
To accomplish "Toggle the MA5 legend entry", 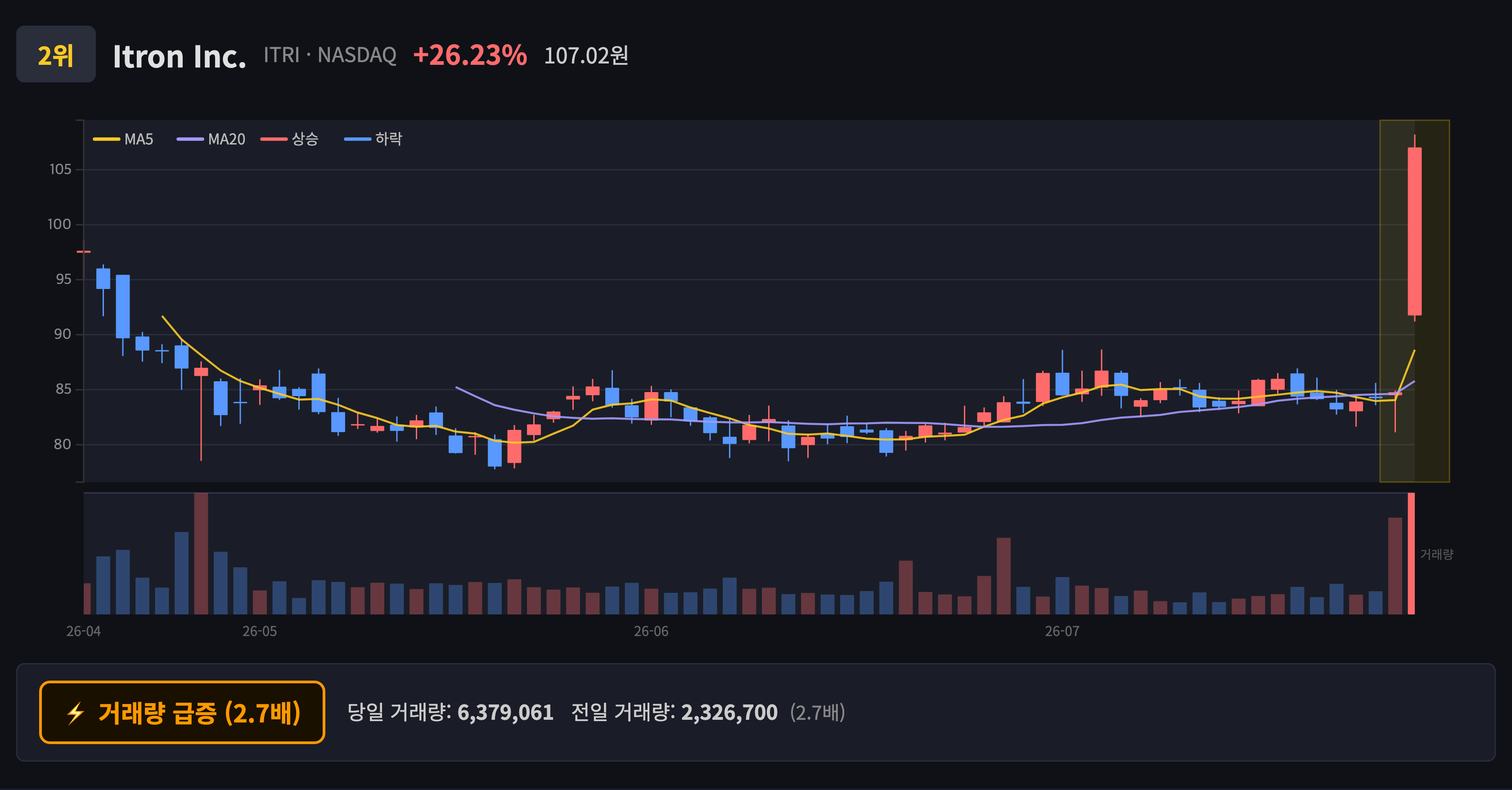I will point(123,139).
